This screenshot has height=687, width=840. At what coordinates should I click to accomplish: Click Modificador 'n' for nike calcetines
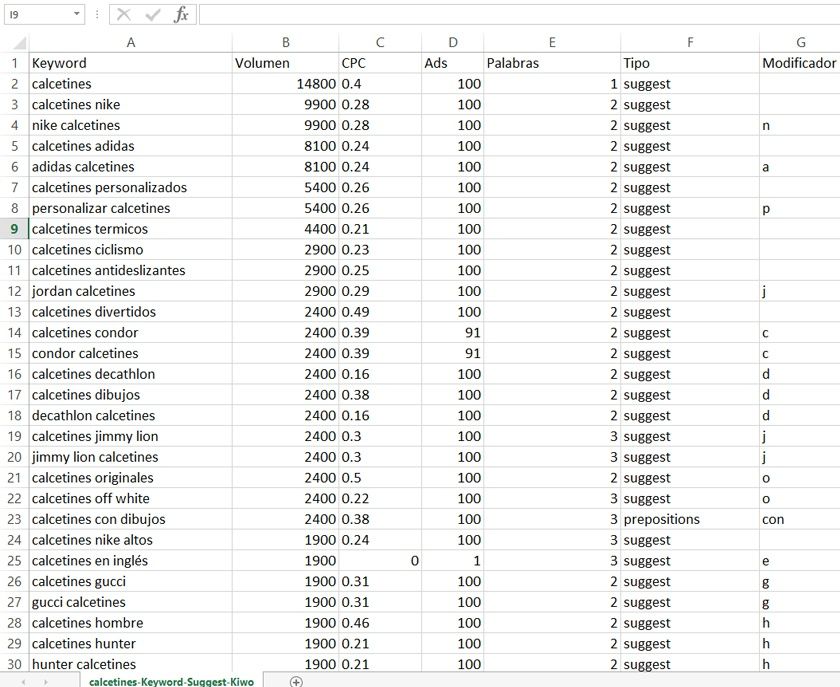800,125
